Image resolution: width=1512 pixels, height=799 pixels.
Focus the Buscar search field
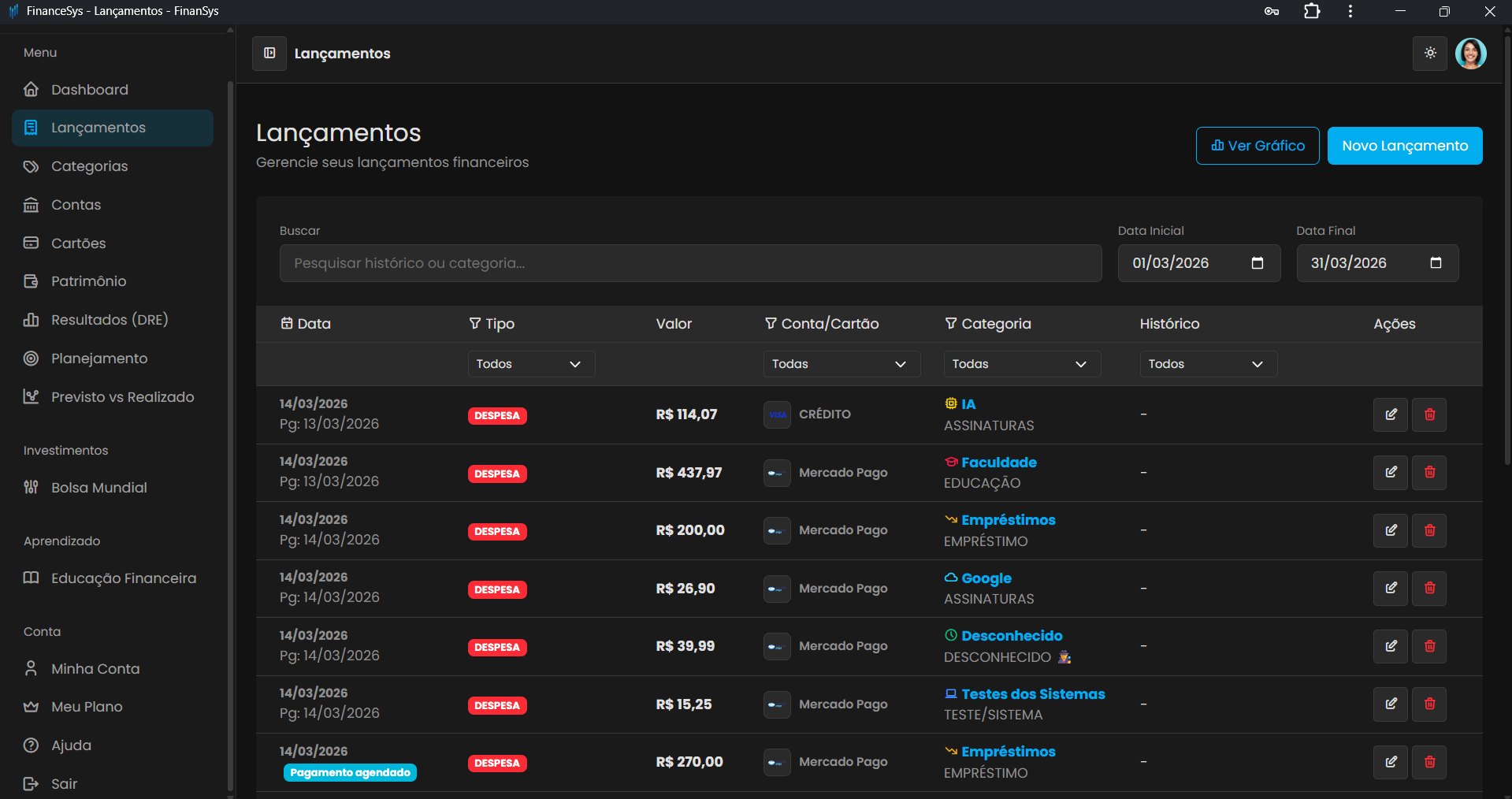[689, 263]
